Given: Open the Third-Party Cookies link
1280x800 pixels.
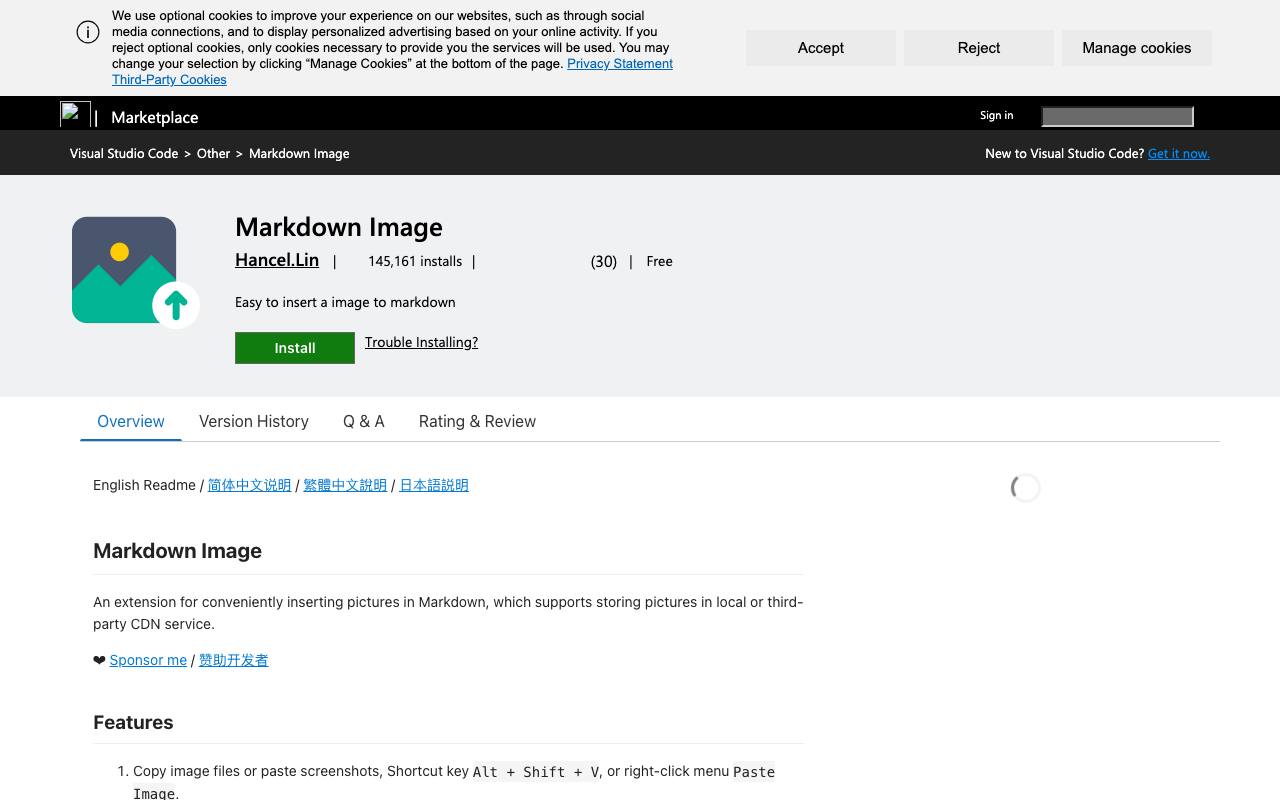Looking at the screenshot, I should [169, 80].
